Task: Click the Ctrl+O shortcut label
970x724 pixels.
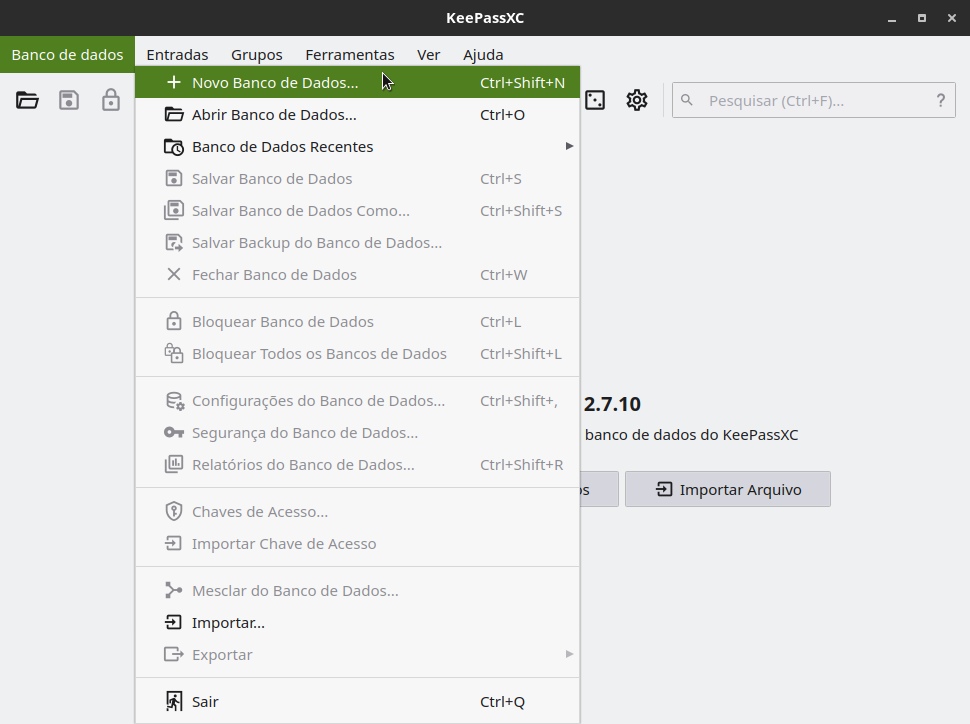Action: 502,114
